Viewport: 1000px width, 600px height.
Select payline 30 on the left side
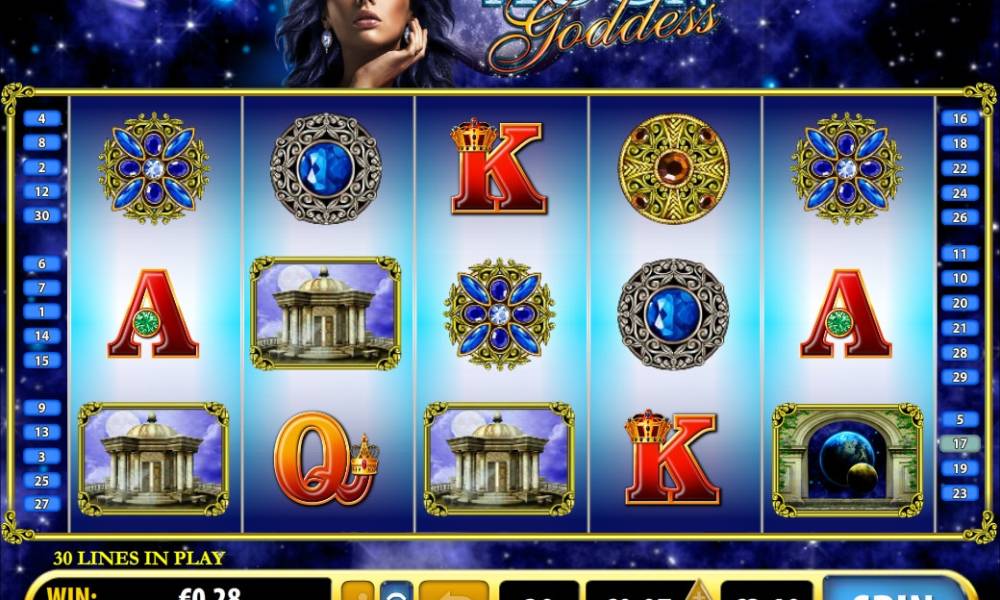pyautogui.click(x=41, y=216)
